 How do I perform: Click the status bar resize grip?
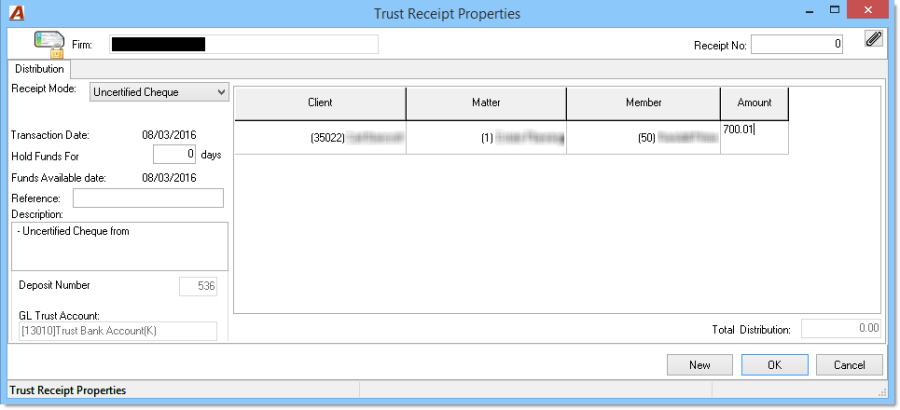pyautogui.click(x=883, y=392)
